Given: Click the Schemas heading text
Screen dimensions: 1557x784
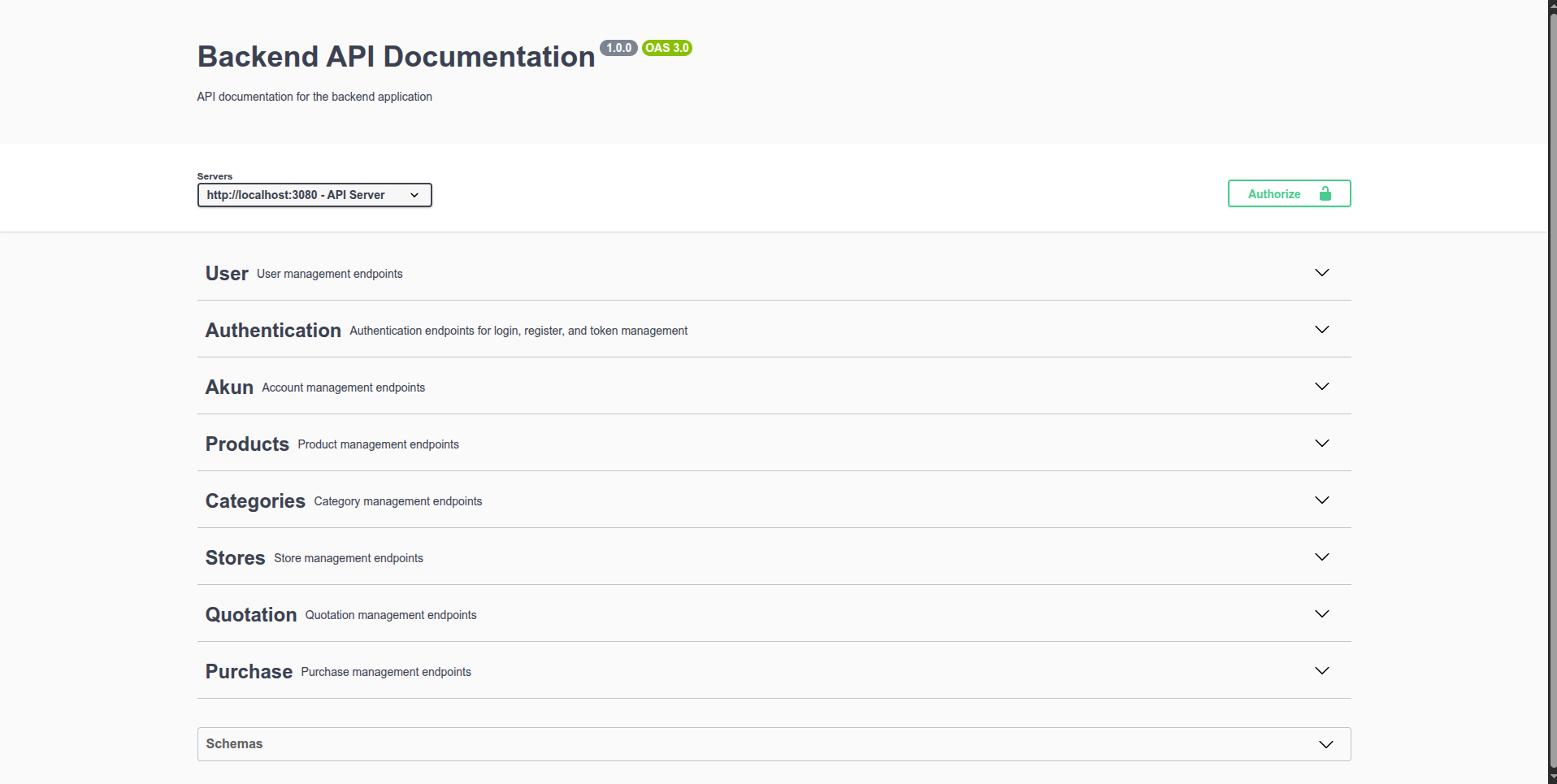Looking at the screenshot, I should point(234,744).
